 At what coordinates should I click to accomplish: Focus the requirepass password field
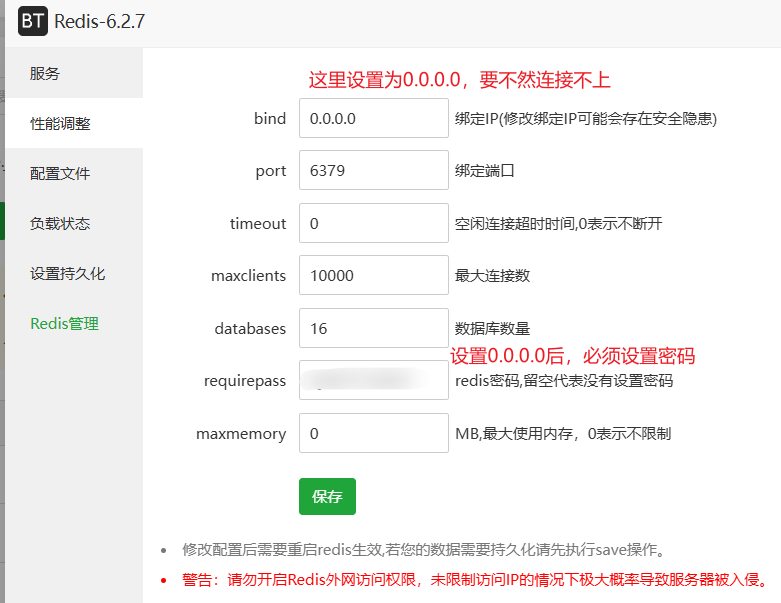374,380
